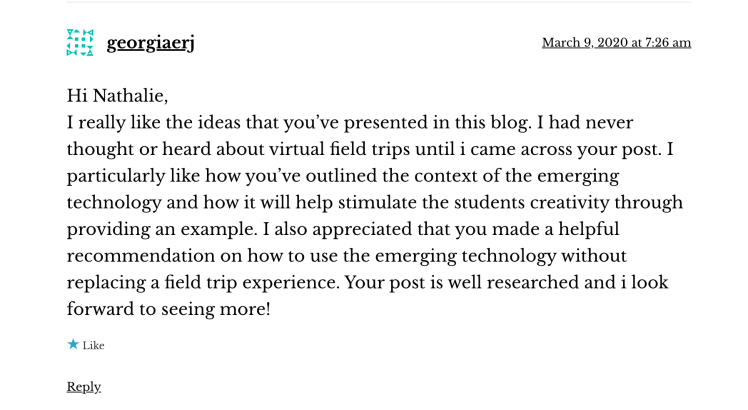Click the word "Nathalie" in the greeting
The image size is (748, 410).
pos(136,96)
